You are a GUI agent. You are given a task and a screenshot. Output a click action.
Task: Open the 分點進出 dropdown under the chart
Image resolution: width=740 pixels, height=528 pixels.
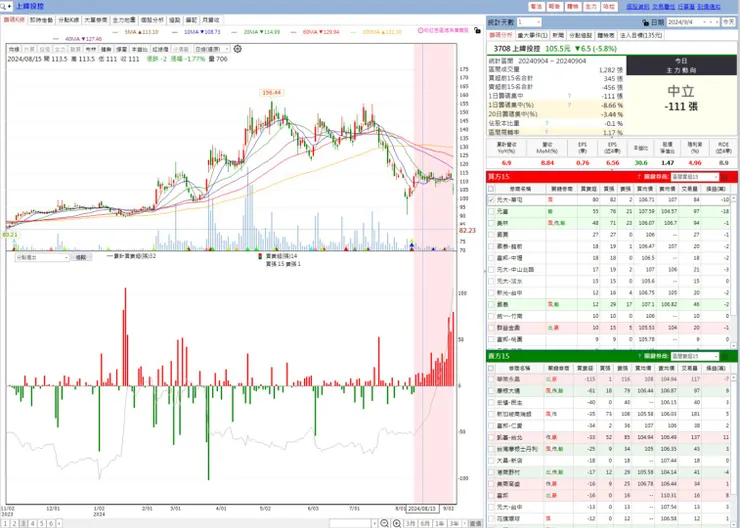pos(42,258)
